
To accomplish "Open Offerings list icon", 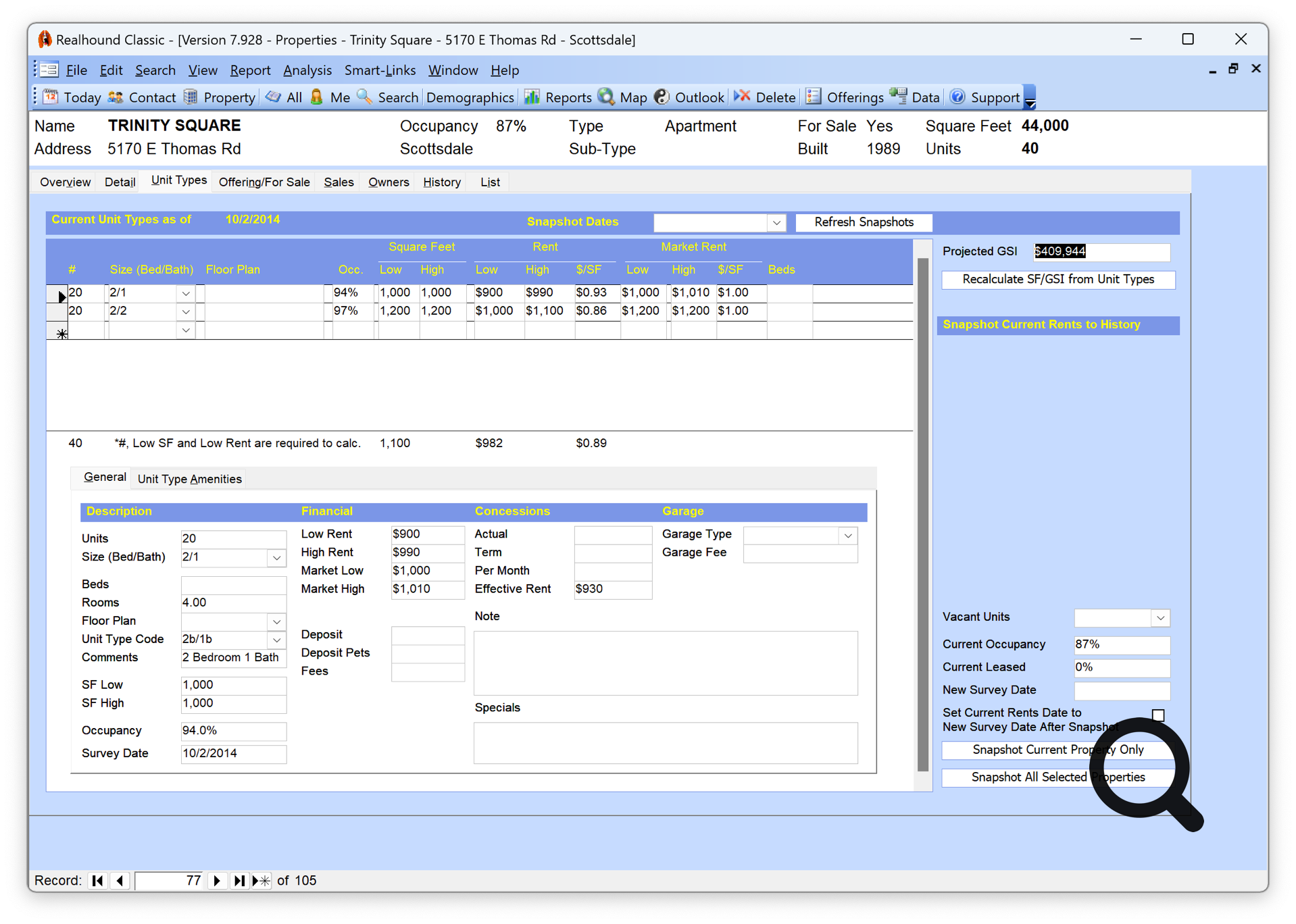I will [814, 97].
